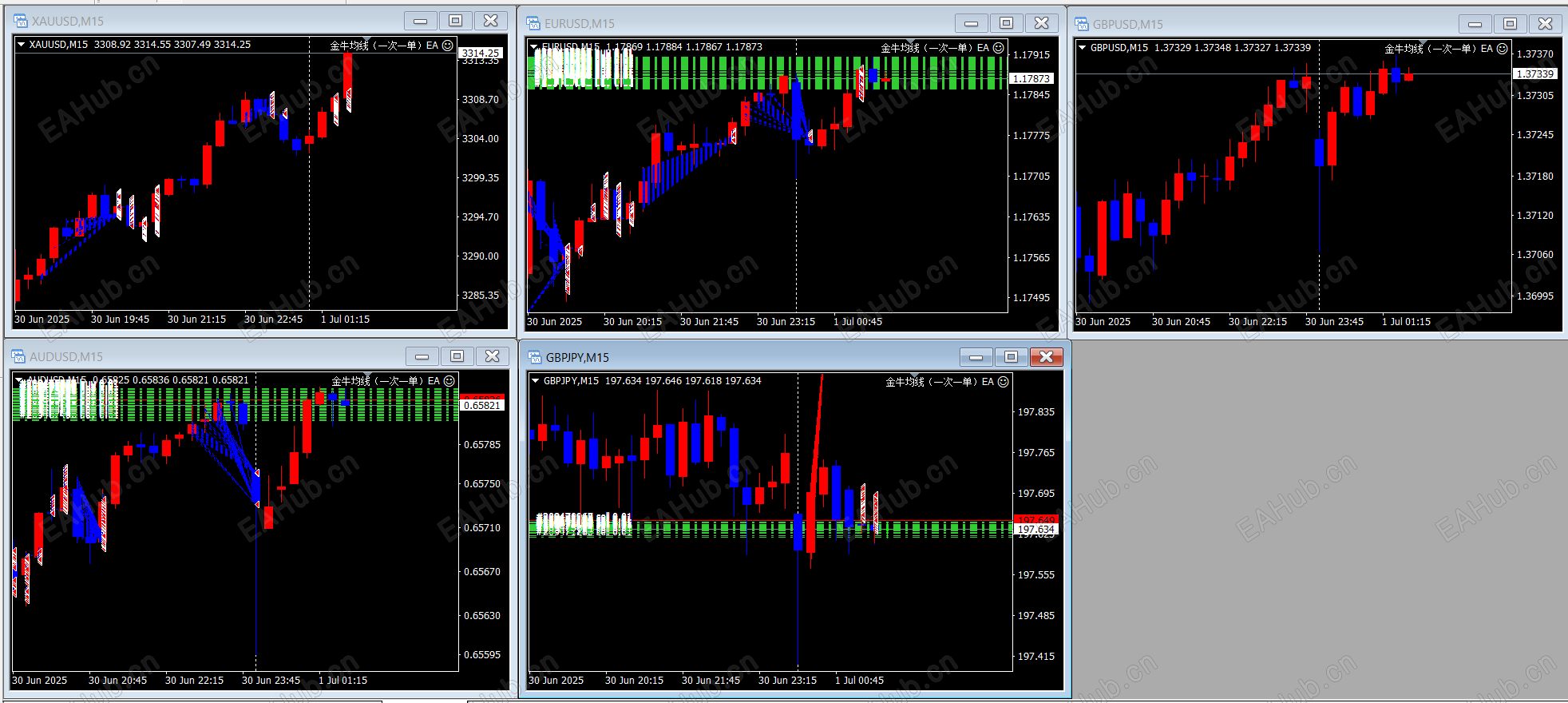The width and height of the screenshot is (1568, 703).
Task: Click the 金牛均线 EA label on XAUUSD chart
Action: (x=384, y=46)
